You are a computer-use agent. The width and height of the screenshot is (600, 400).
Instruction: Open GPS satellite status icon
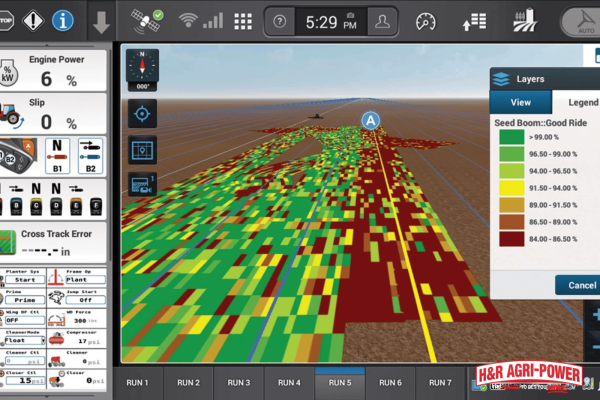click(x=147, y=21)
